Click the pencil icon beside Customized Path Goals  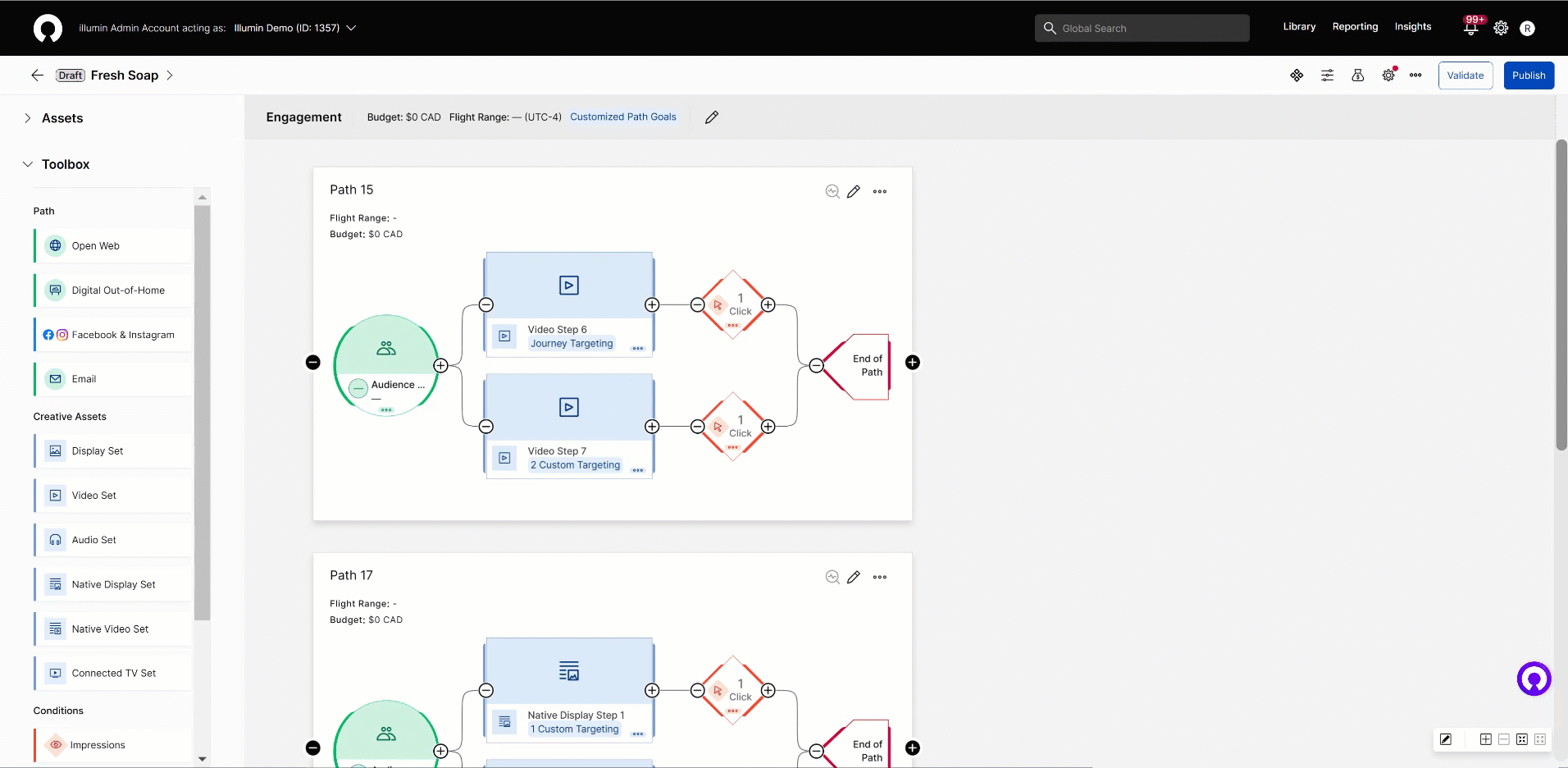click(712, 117)
